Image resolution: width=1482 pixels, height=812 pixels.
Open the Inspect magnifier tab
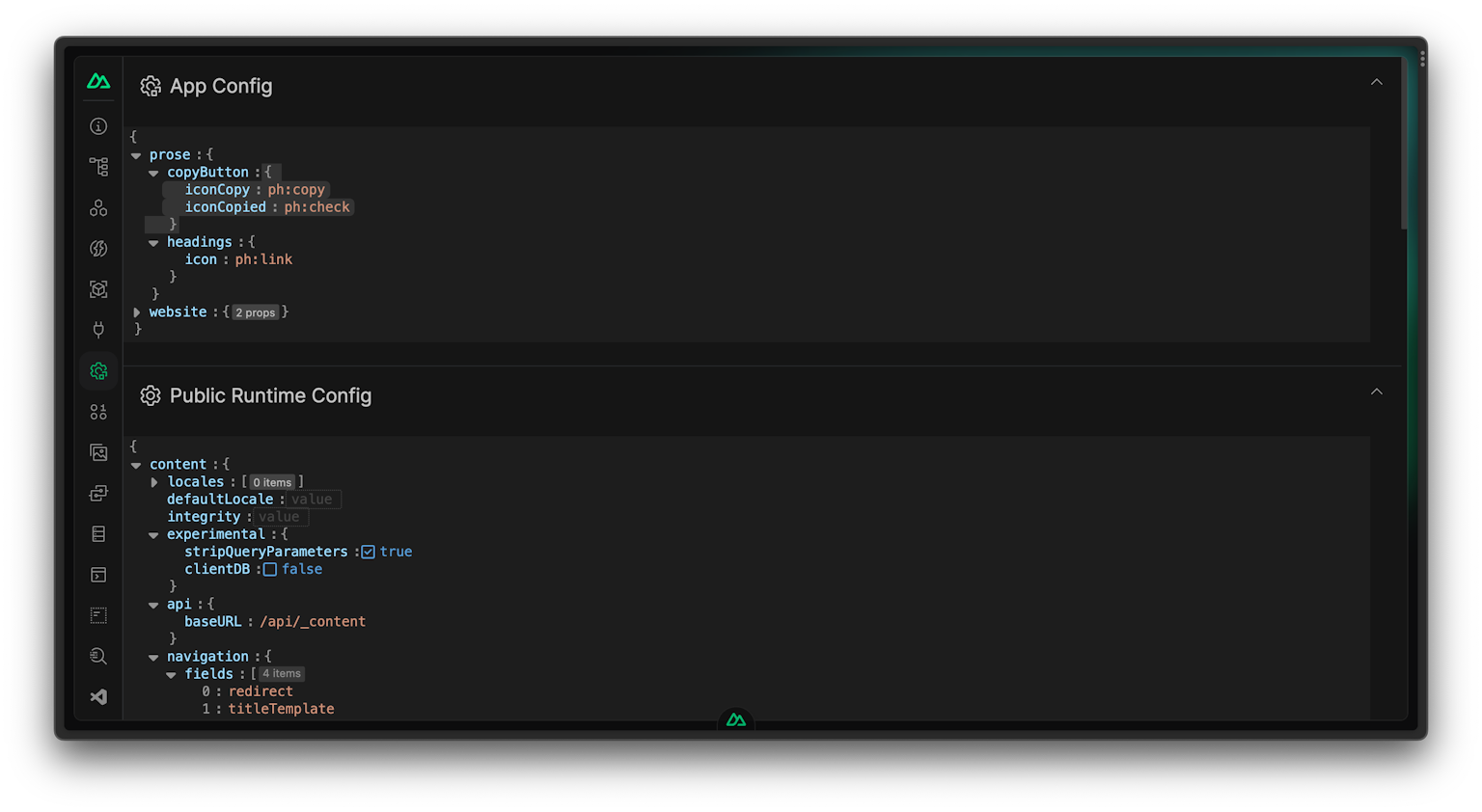tap(98, 656)
